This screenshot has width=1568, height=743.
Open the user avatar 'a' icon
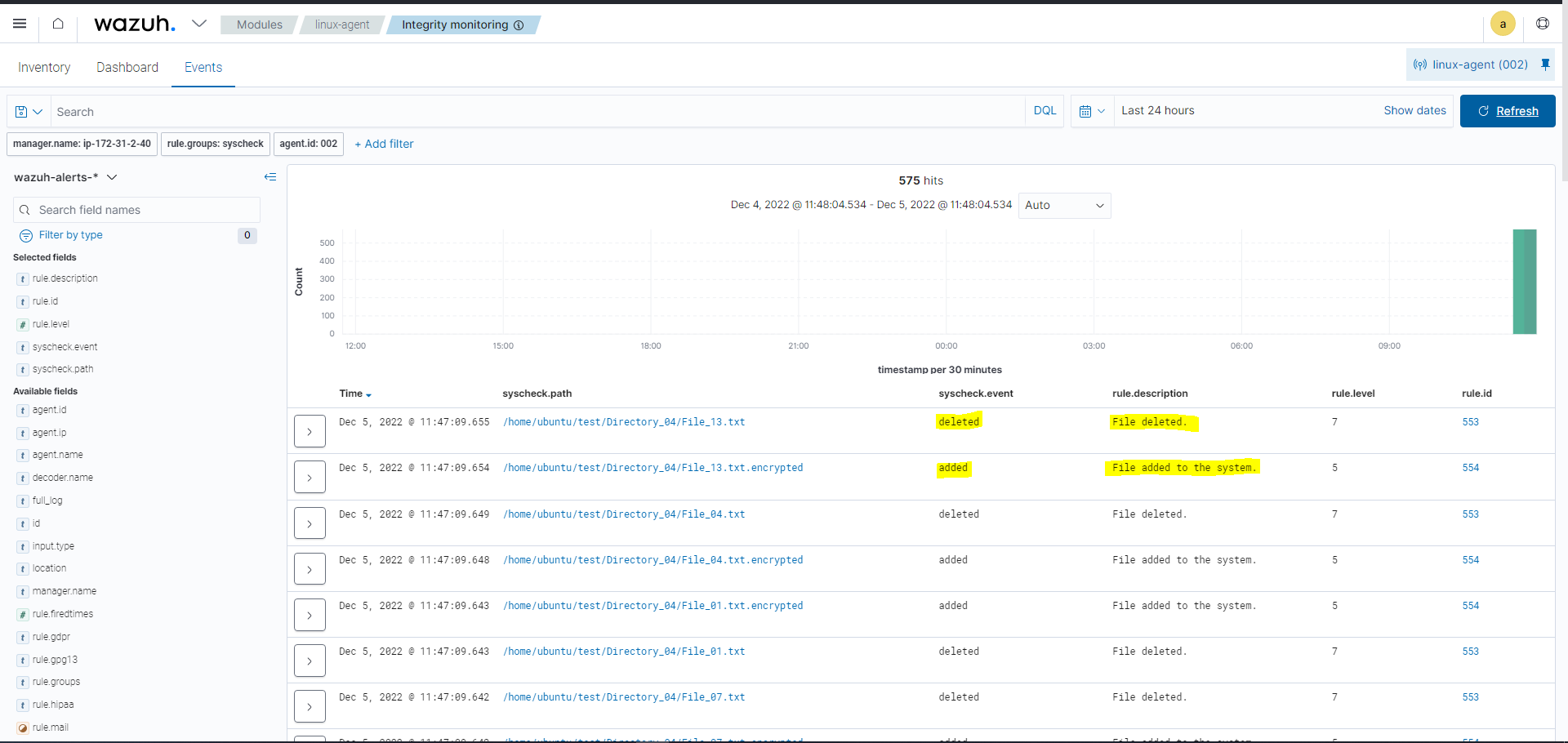click(x=1503, y=24)
